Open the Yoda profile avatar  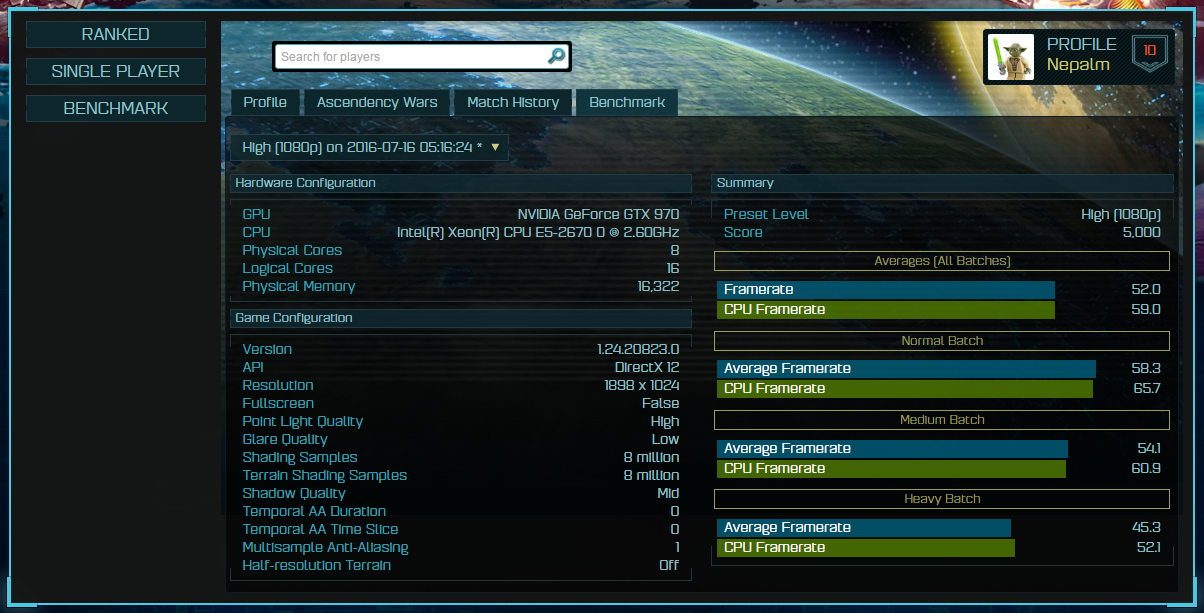pyautogui.click(x=1011, y=57)
